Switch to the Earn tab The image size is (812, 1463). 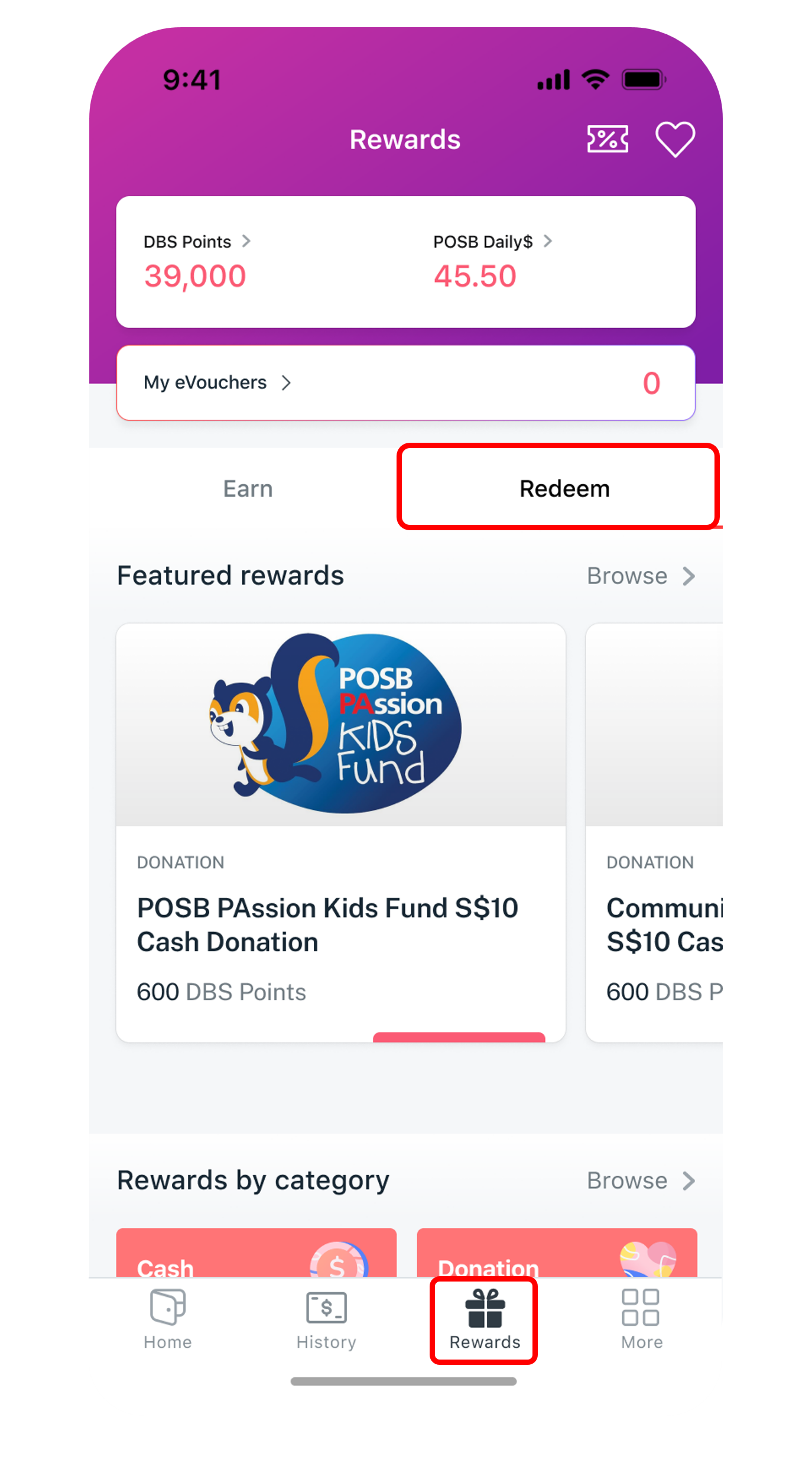[x=248, y=489]
